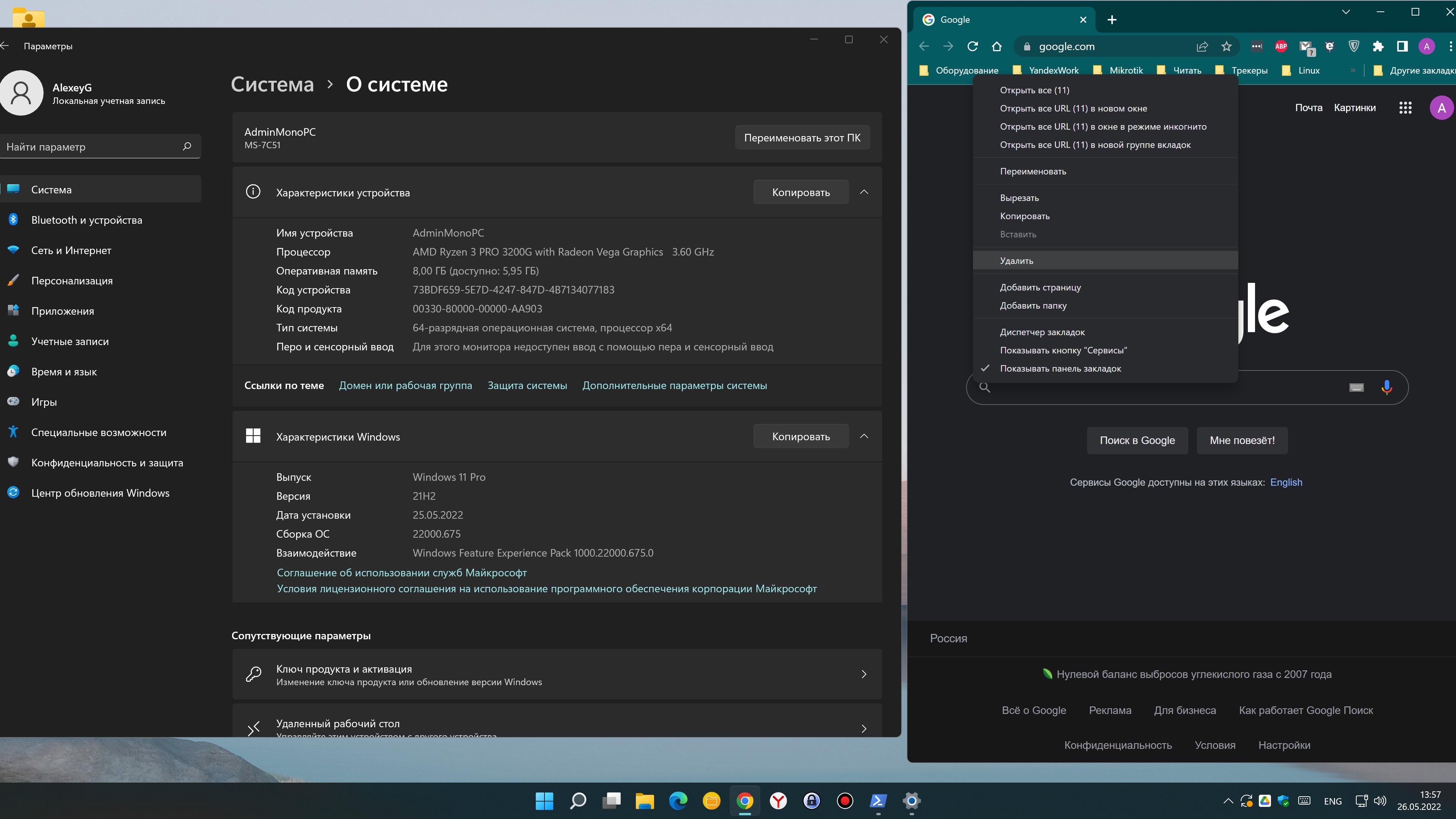Open Windows Start button on taskbar
This screenshot has height=819, width=1456.
544,800
